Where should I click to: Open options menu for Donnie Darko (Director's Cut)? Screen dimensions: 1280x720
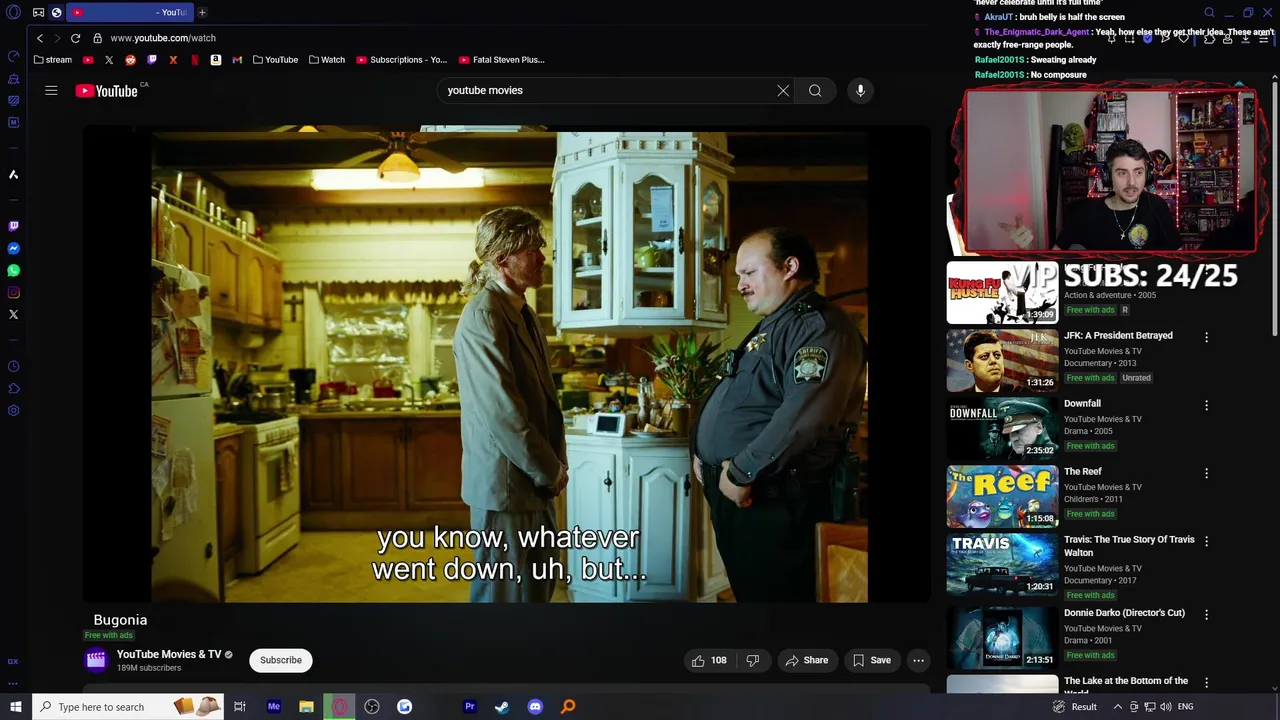(x=1206, y=615)
